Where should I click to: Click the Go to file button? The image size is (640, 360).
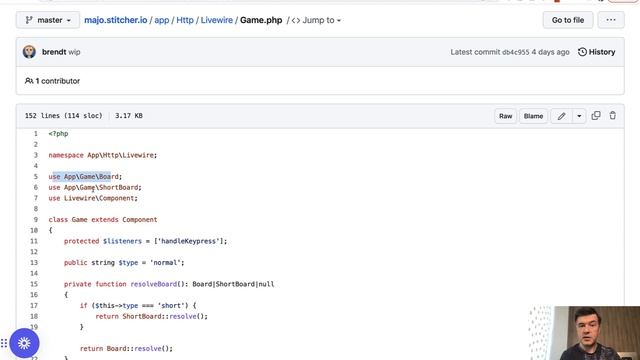(568, 20)
